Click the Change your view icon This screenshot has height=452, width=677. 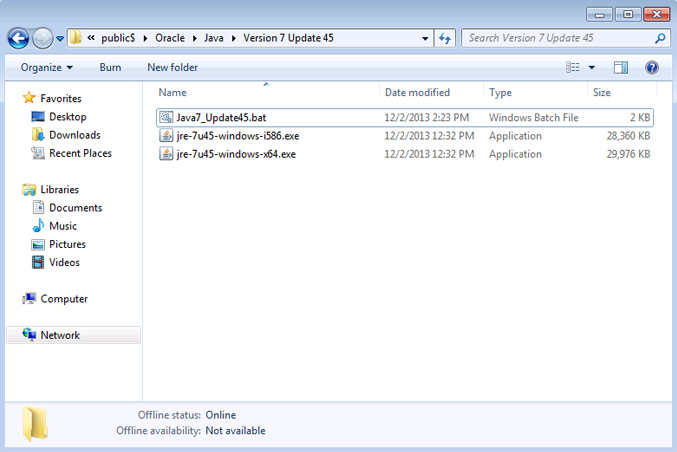click(x=573, y=67)
